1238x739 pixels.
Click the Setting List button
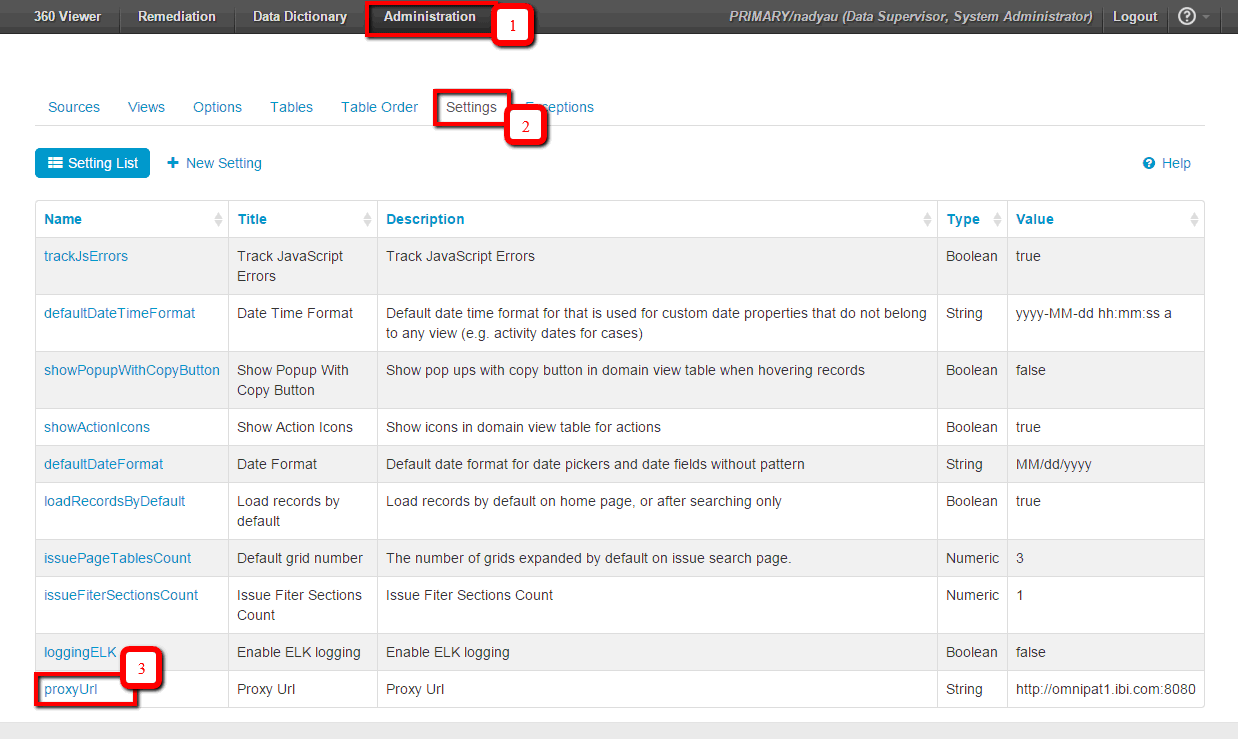(x=92, y=163)
